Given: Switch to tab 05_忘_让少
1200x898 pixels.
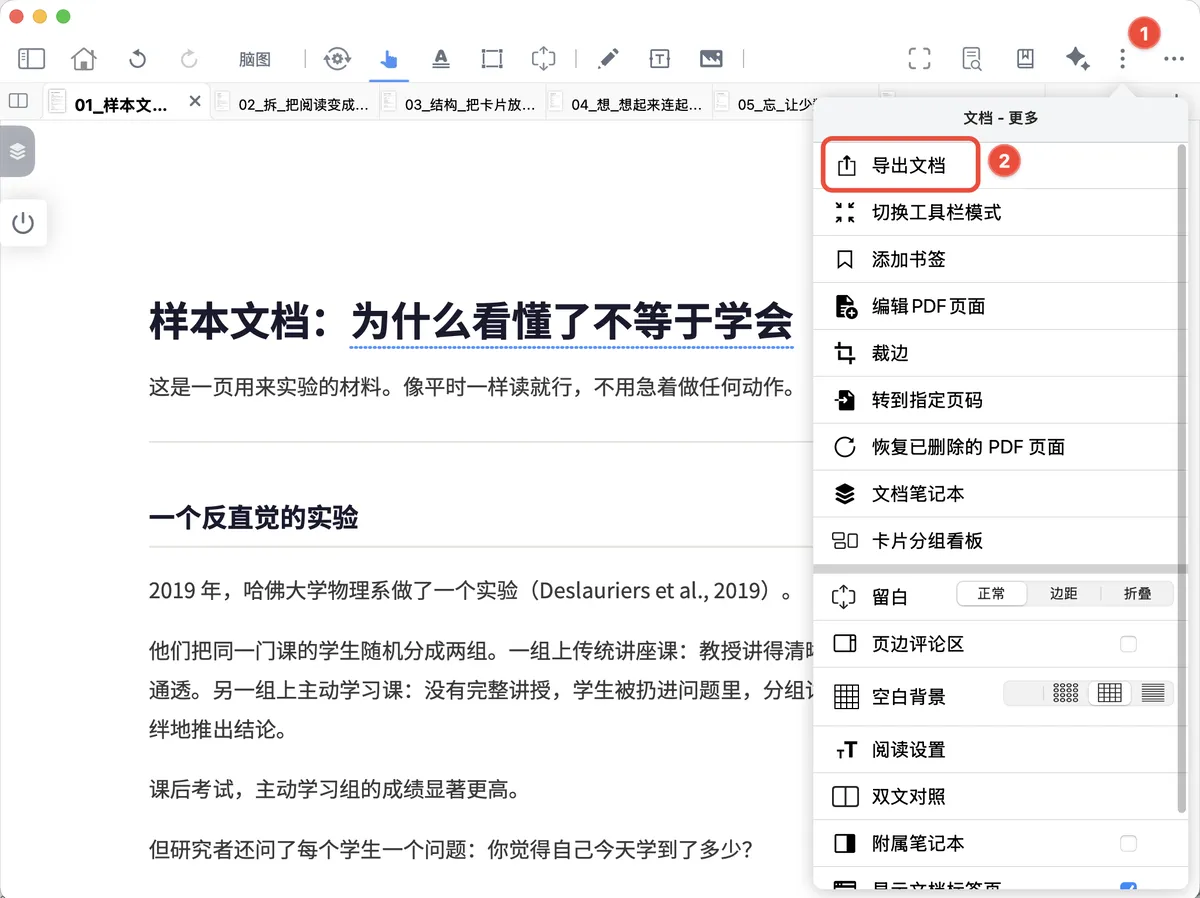Looking at the screenshot, I should pos(765,104).
